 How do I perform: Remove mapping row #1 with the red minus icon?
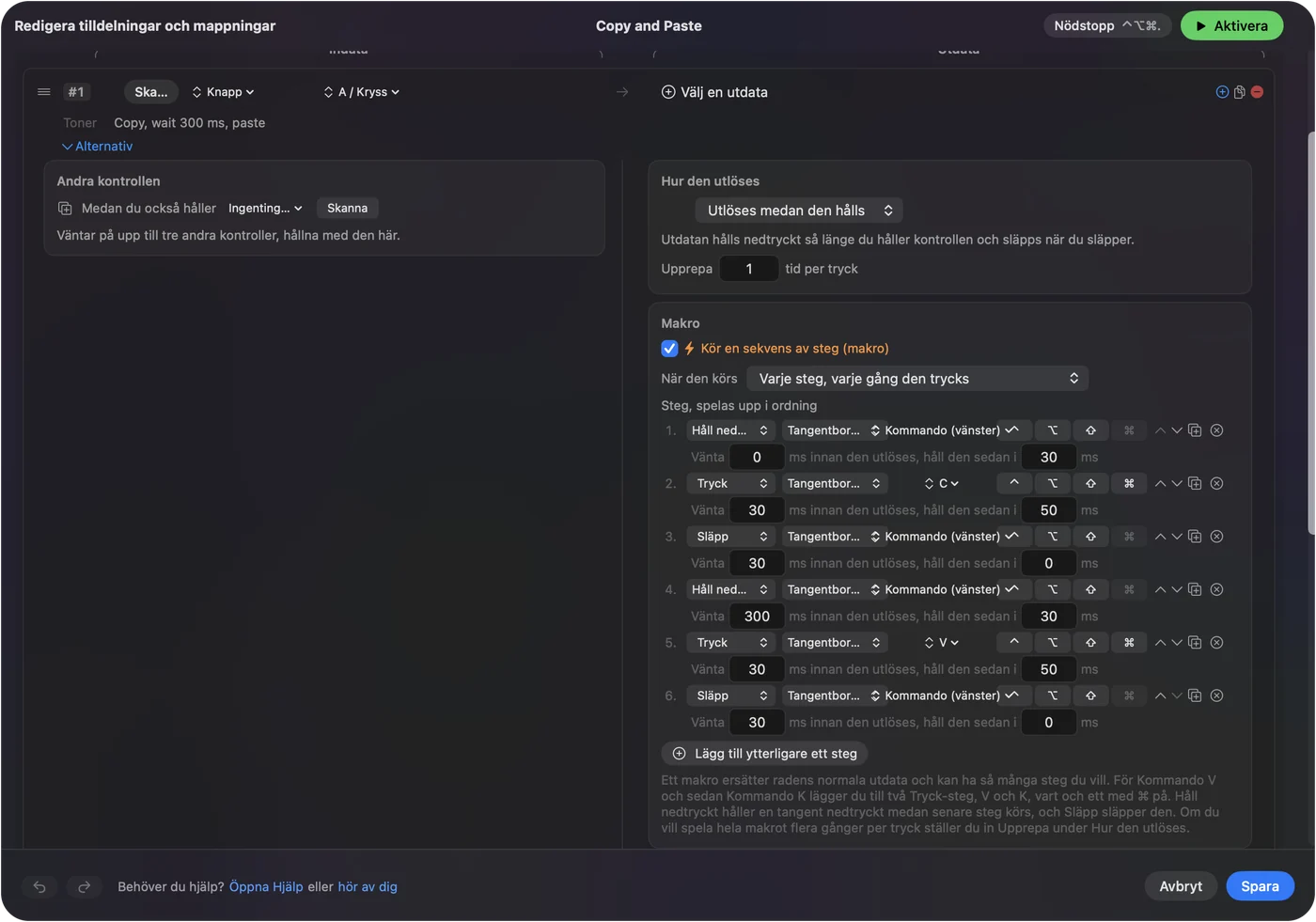pos(1257,92)
